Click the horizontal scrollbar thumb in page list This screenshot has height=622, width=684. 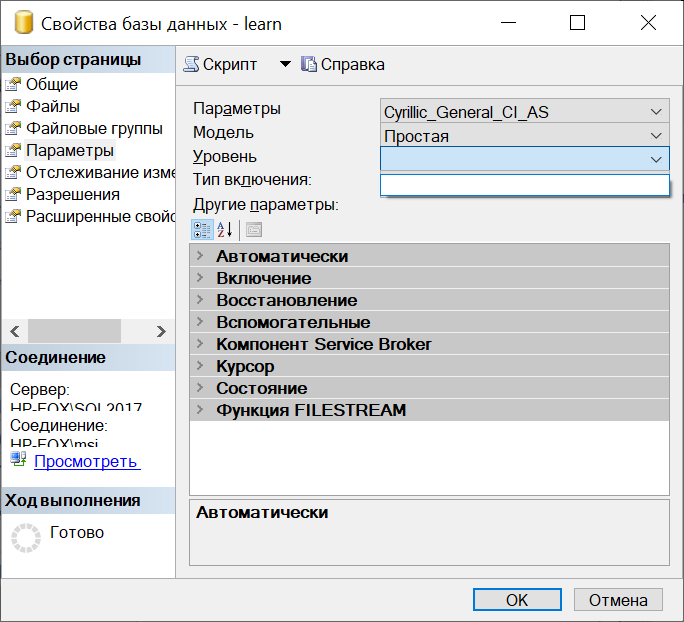75,332
